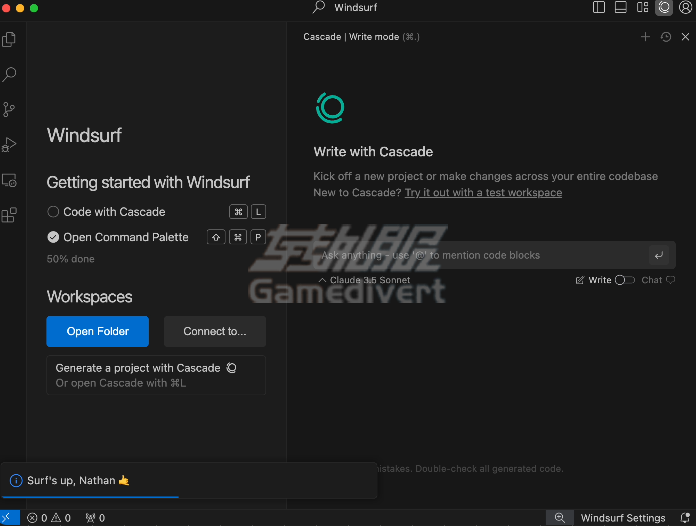Image resolution: width=696 pixels, height=526 pixels.
Task: Click the zoom magnifier in status bar
Action: click(560, 518)
